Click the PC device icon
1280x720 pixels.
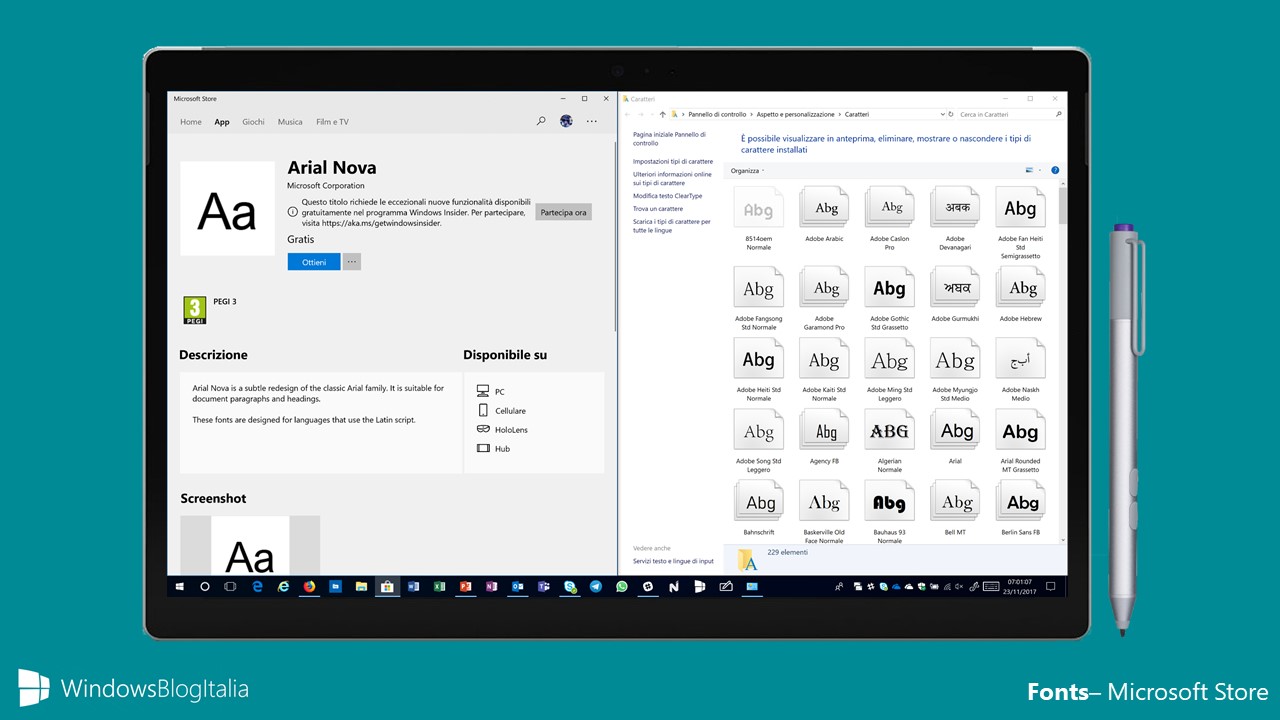point(483,391)
